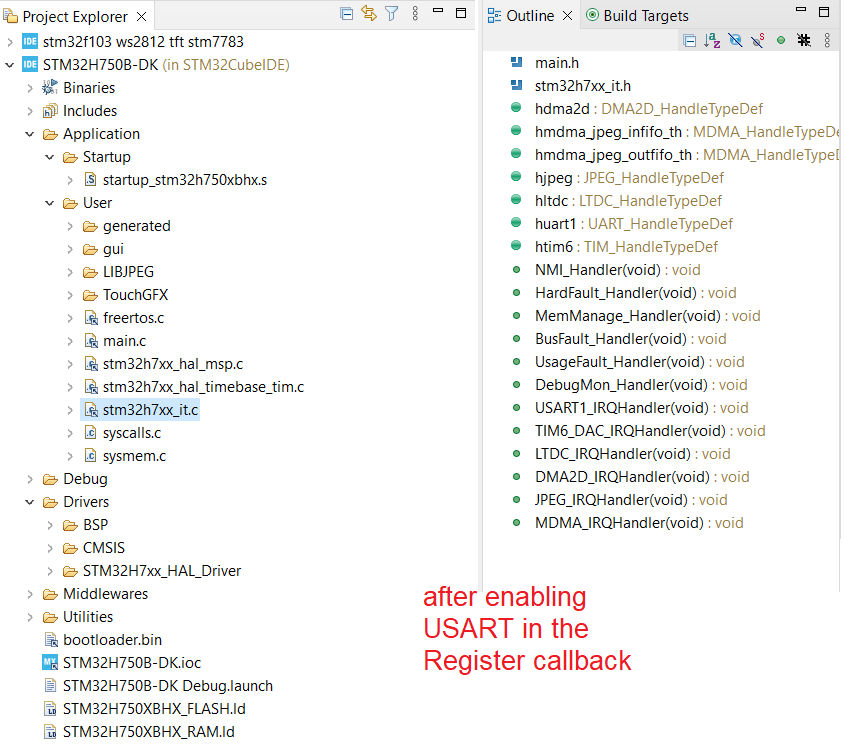Select STM32H750XBHX_RAM.ld file
The image size is (853, 755).
(149, 732)
